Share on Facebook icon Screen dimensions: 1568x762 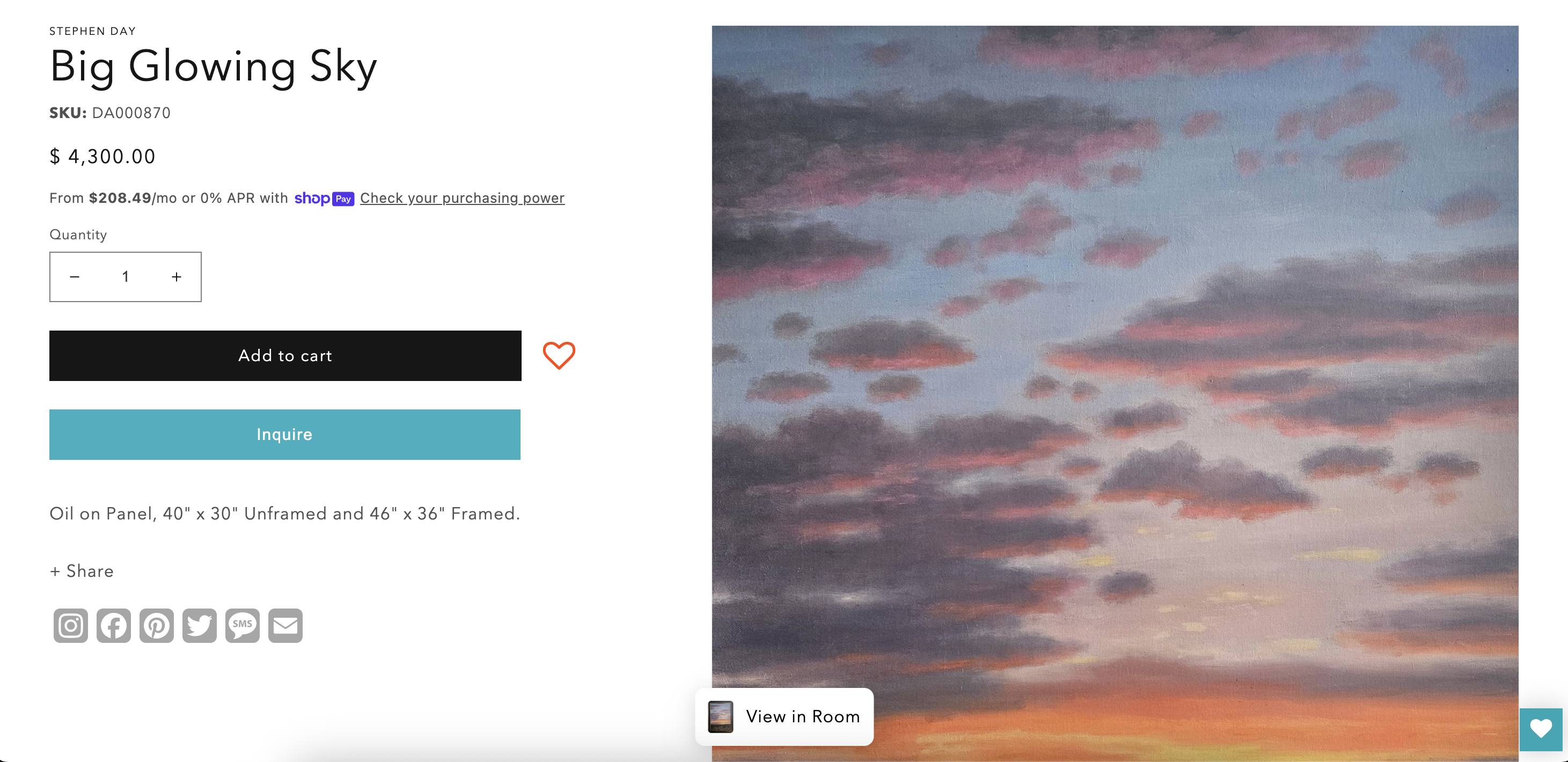[x=113, y=625]
